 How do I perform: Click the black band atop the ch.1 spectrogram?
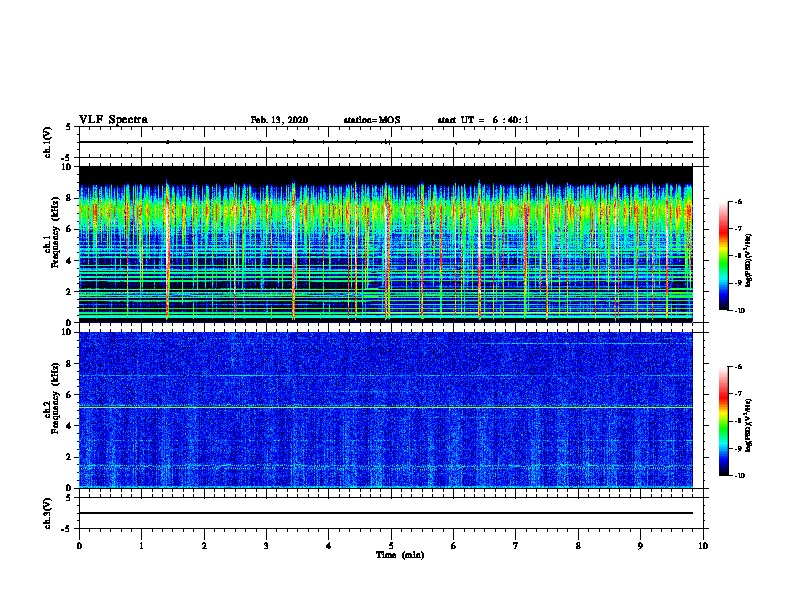(x=385, y=174)
